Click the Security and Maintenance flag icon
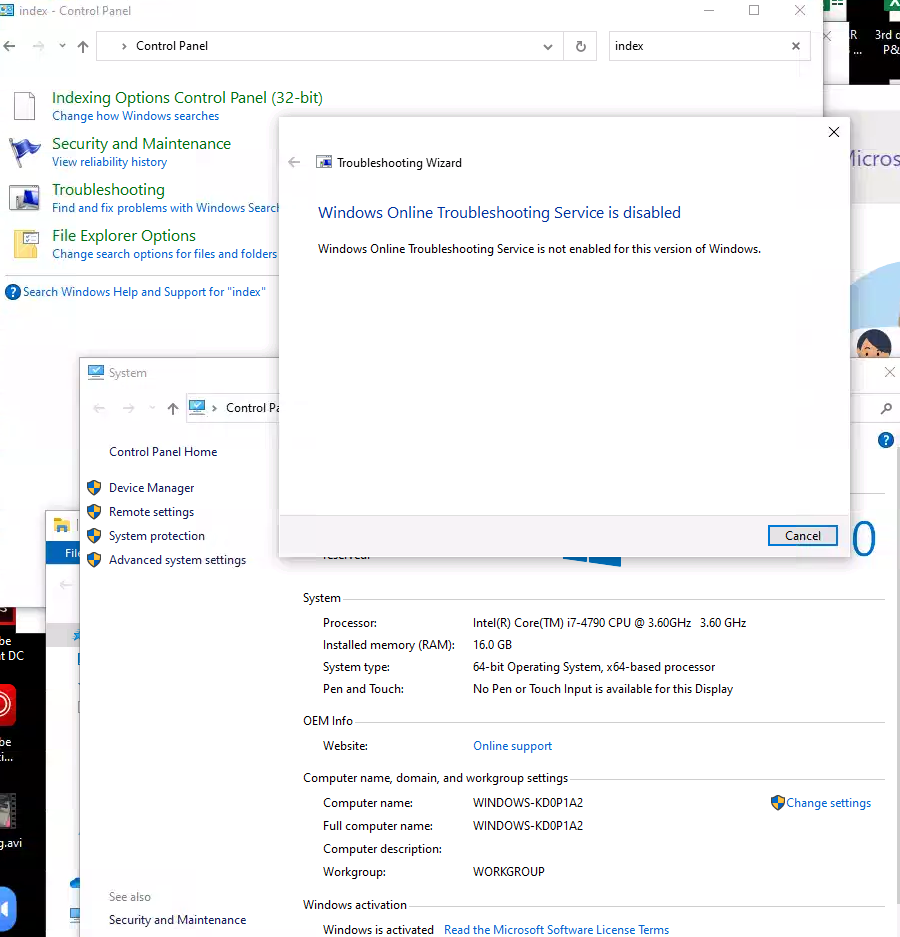This screenshot has width=900, height=937. pos(25,152)
